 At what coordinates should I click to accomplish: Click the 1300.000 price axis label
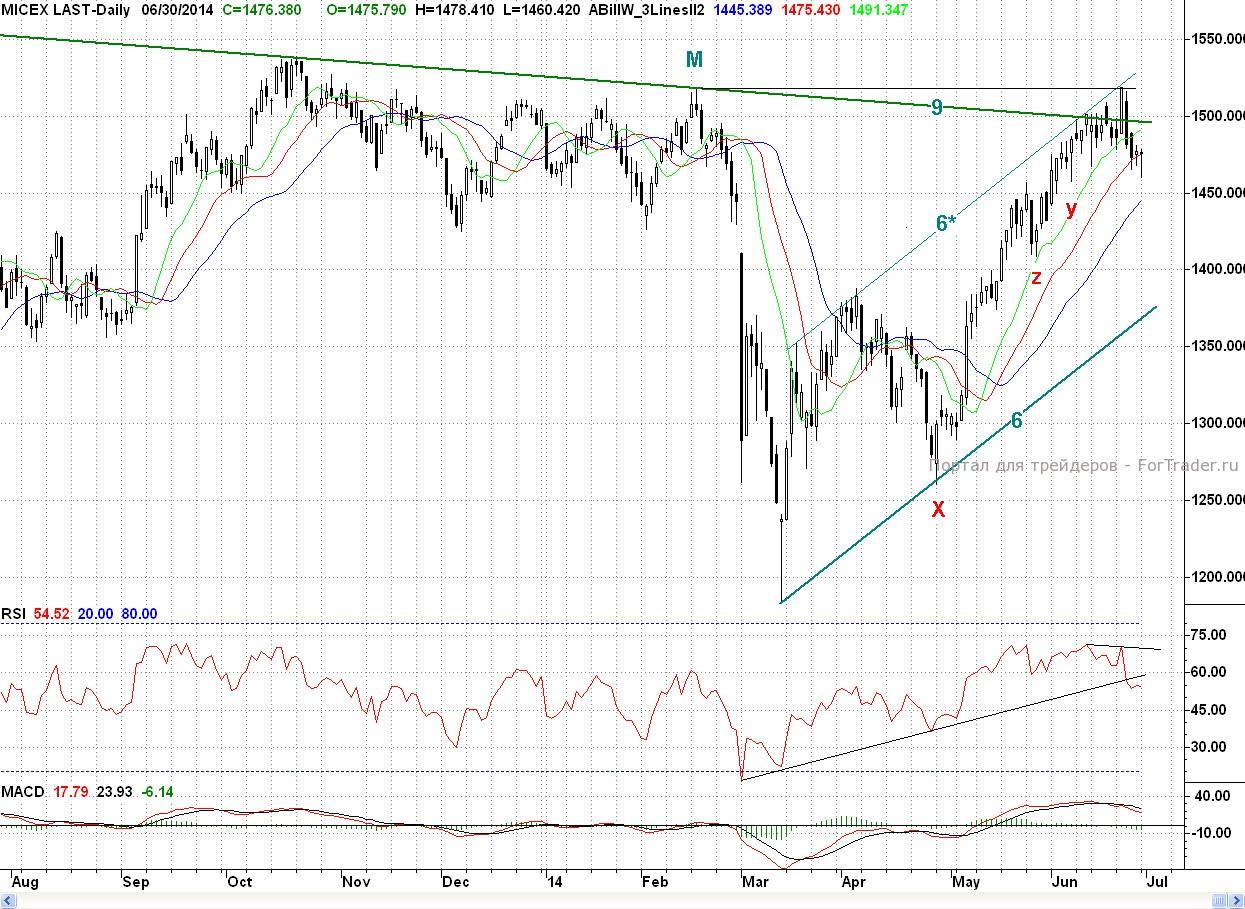[x=1217, y=423]
